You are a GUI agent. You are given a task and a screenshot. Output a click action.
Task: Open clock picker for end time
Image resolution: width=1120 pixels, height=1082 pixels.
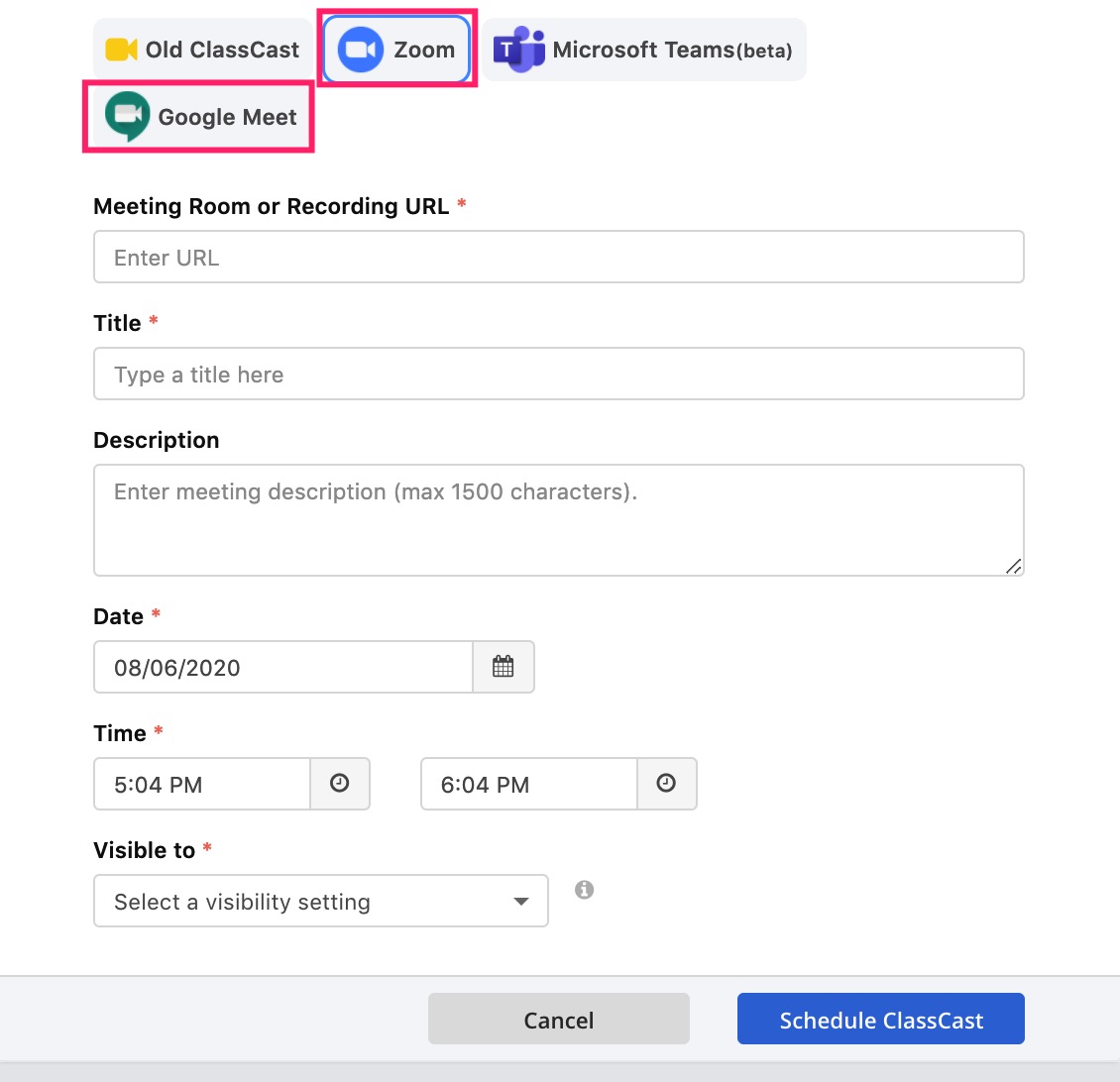coord(666,784)
